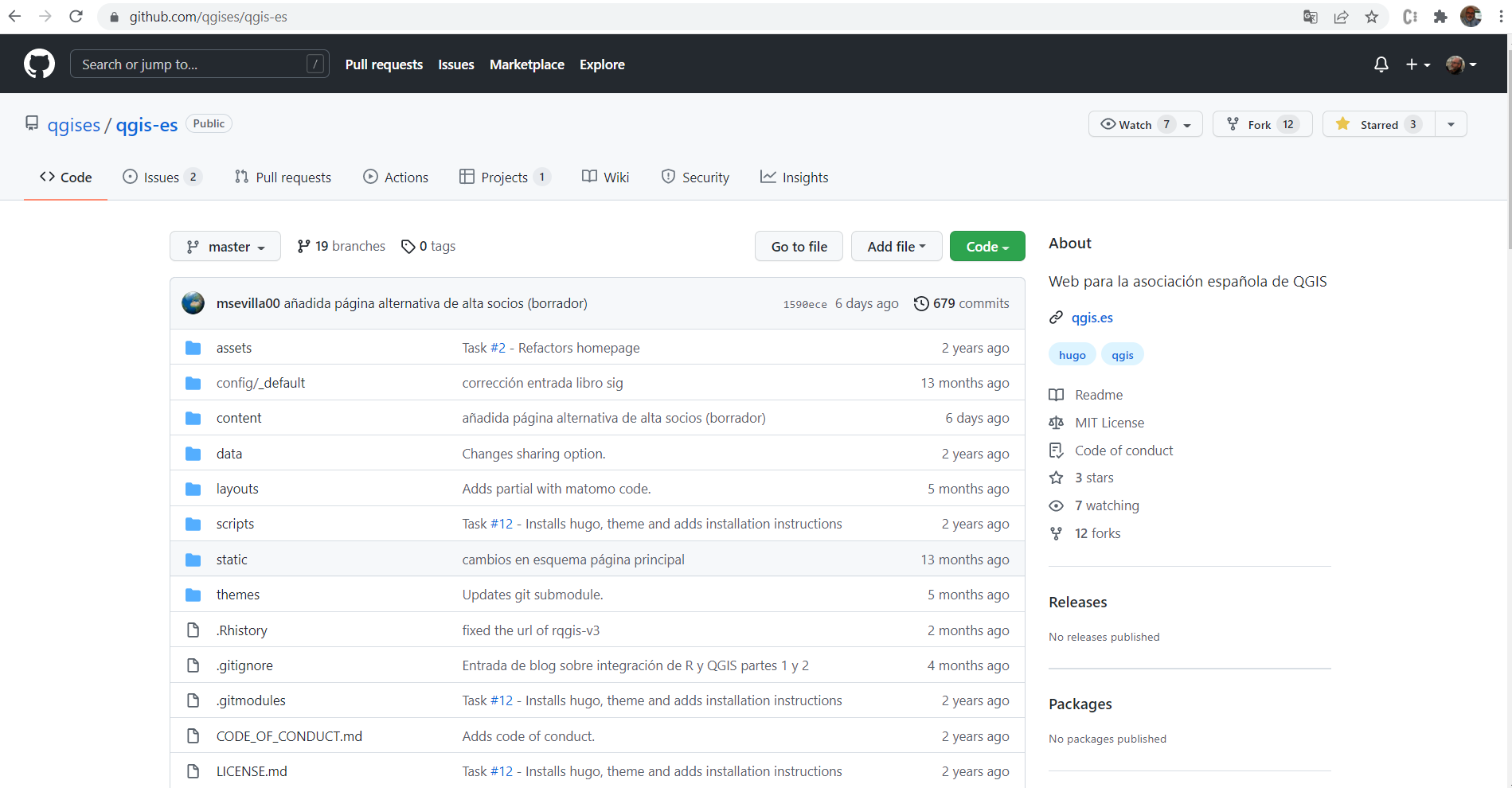View the Insights tab
The height and width of the screenshot is (788, 1512).
[x=794, y=177]
